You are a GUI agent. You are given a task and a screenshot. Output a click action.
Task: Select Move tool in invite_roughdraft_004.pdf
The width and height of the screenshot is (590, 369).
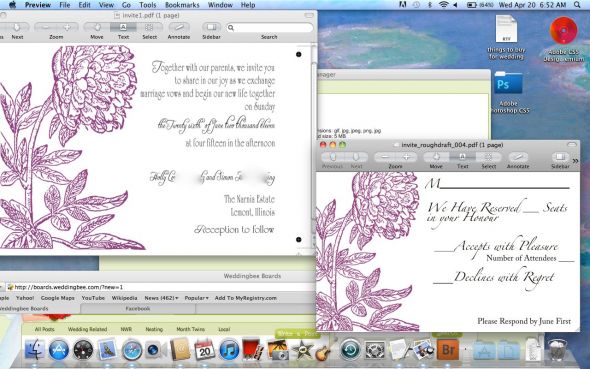[436, 157]
